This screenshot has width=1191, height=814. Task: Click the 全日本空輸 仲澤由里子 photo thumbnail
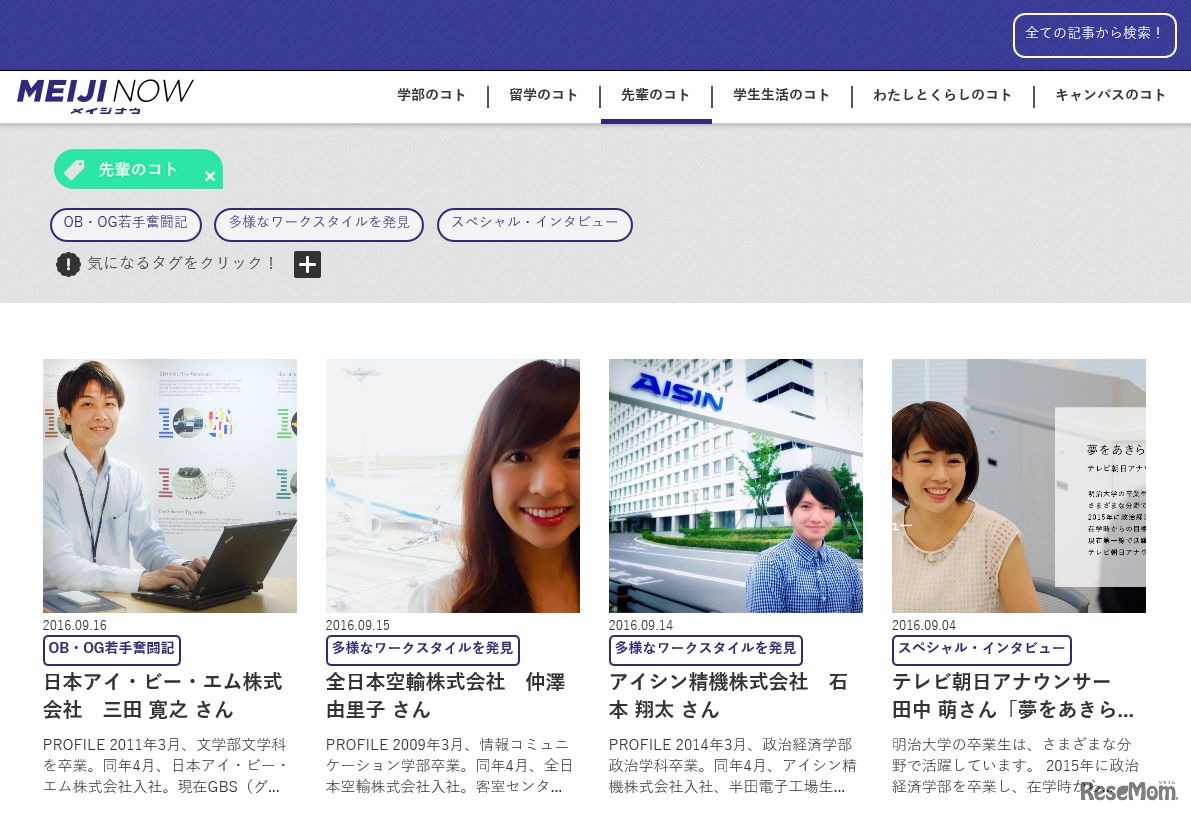tap(452, 486)
